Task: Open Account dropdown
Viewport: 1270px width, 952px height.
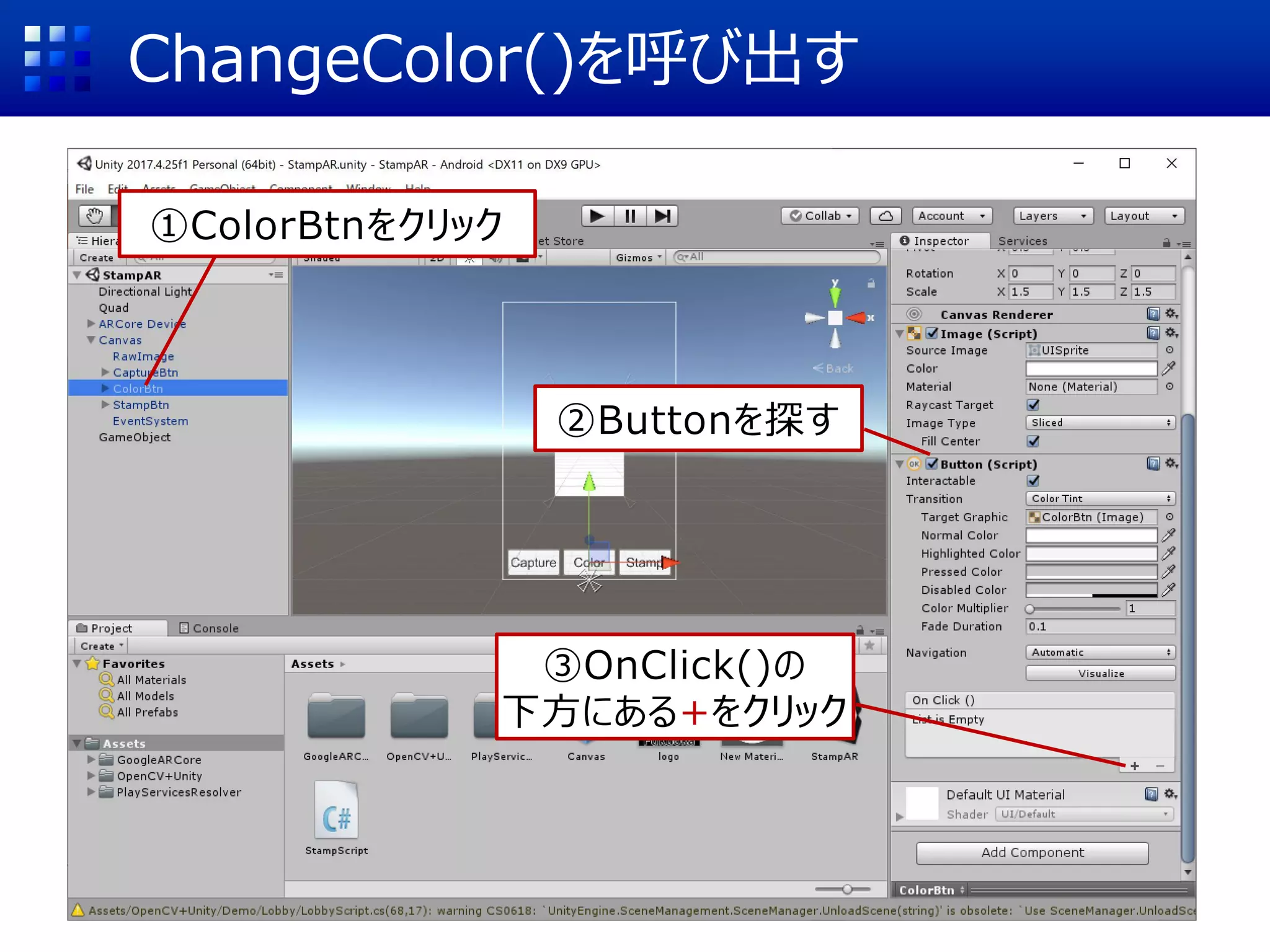Action: (952, 216)
